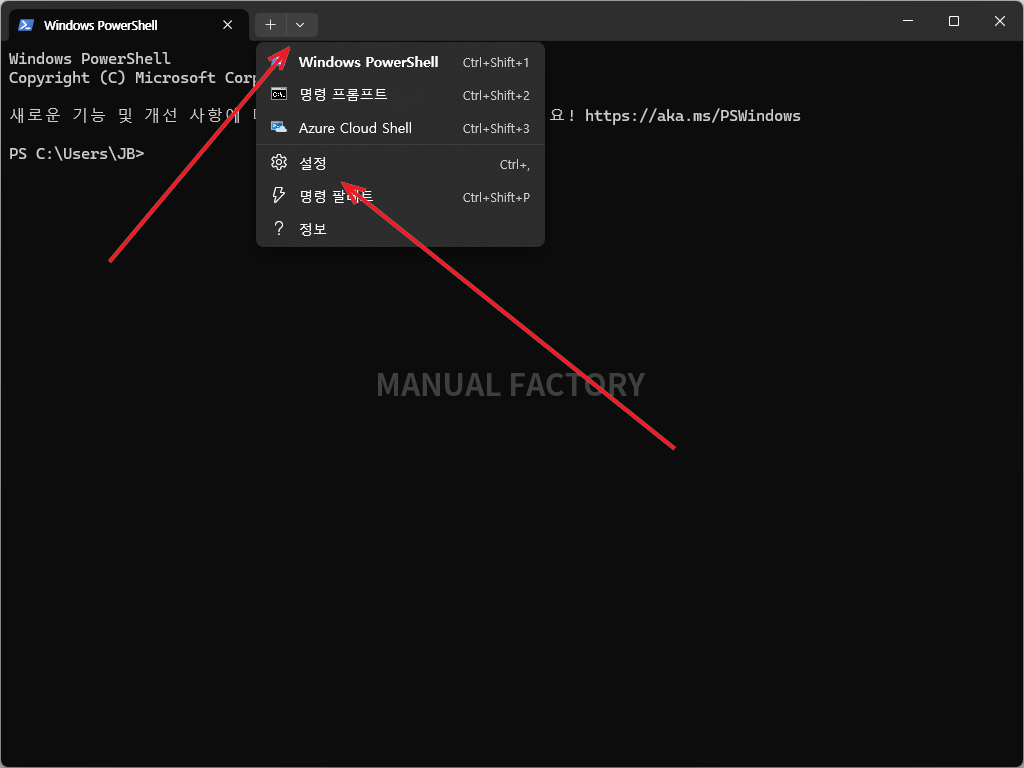This screenshot has width=1024, height=768.
Task: Click the Ctrl+Shift+P shortcut label
Action: point(496,197)
